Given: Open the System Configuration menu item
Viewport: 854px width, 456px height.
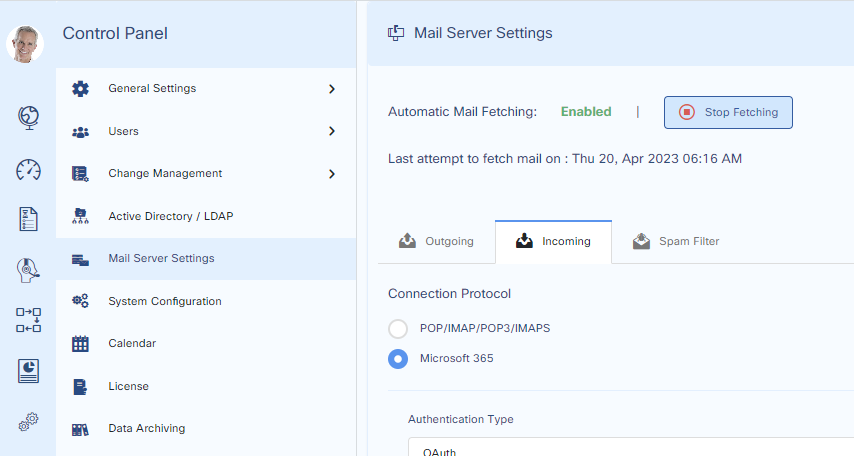Looking at the screenshot, I should tap(164, 301).
